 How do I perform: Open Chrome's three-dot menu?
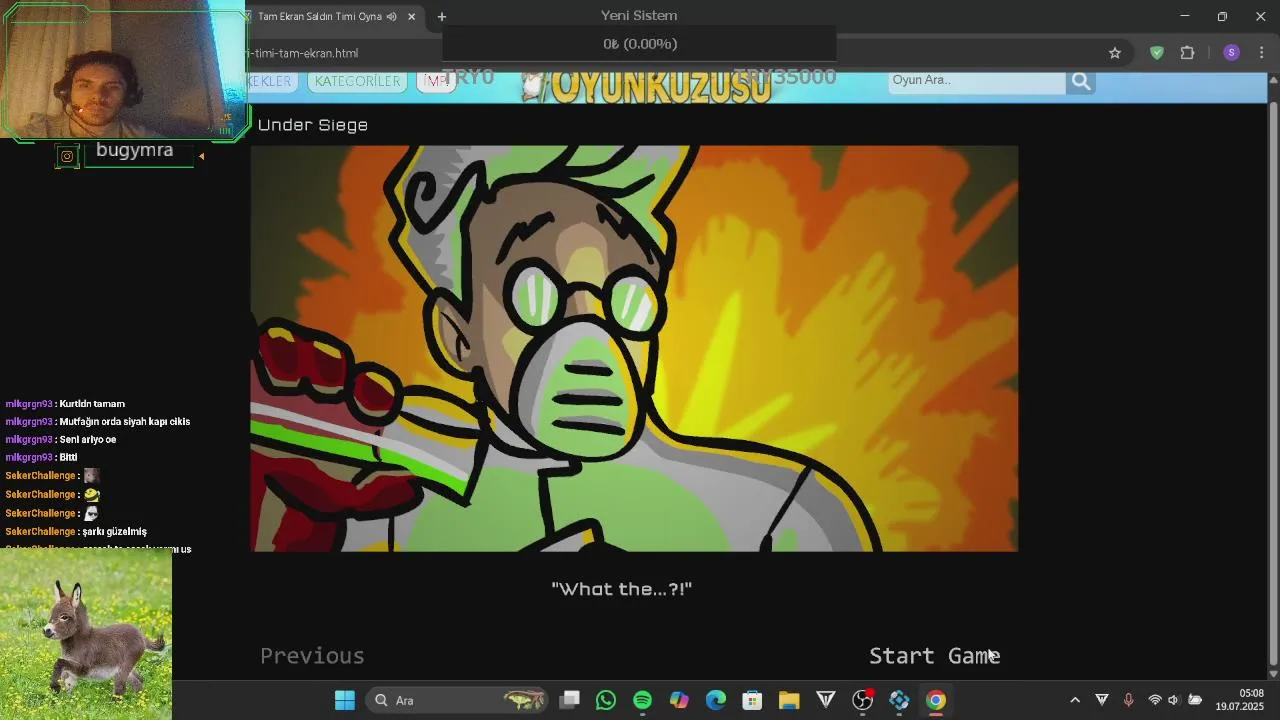coord(1261,53)
